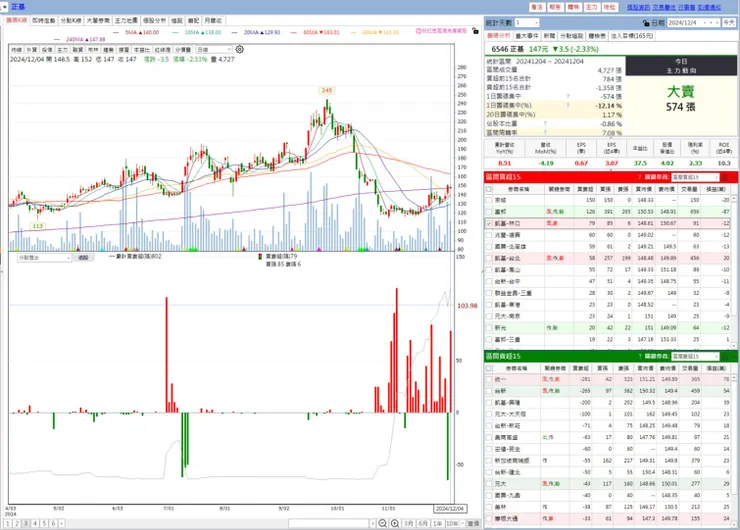Image resolution: width=740 pixels, height=530 pixels.
Task: Open 關鍵券商 dropdown in sell header
Action: (x=695, y=356)
